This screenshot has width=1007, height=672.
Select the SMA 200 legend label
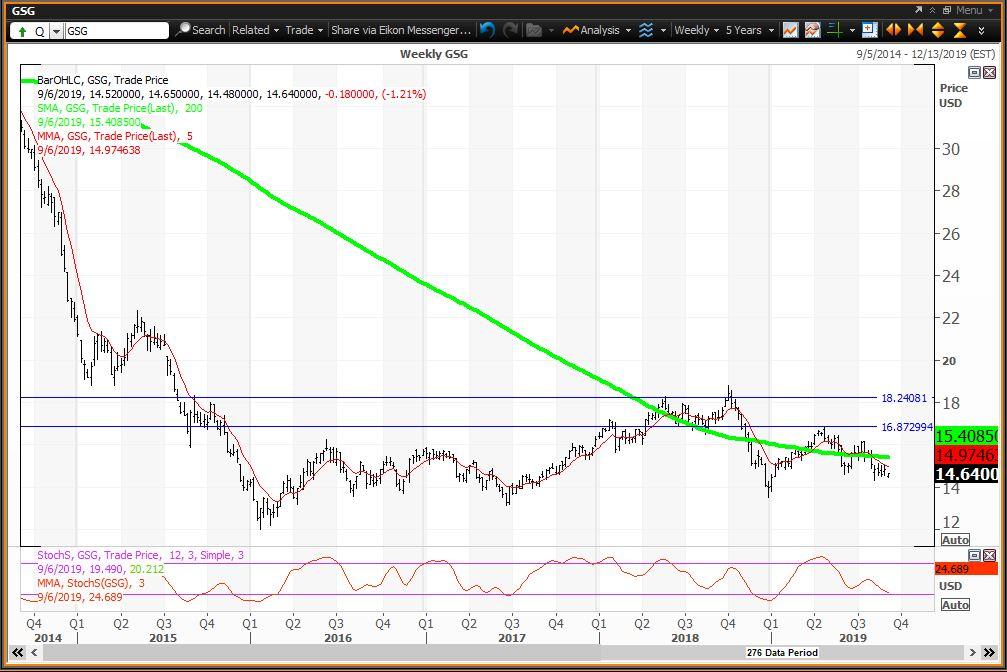119,108
